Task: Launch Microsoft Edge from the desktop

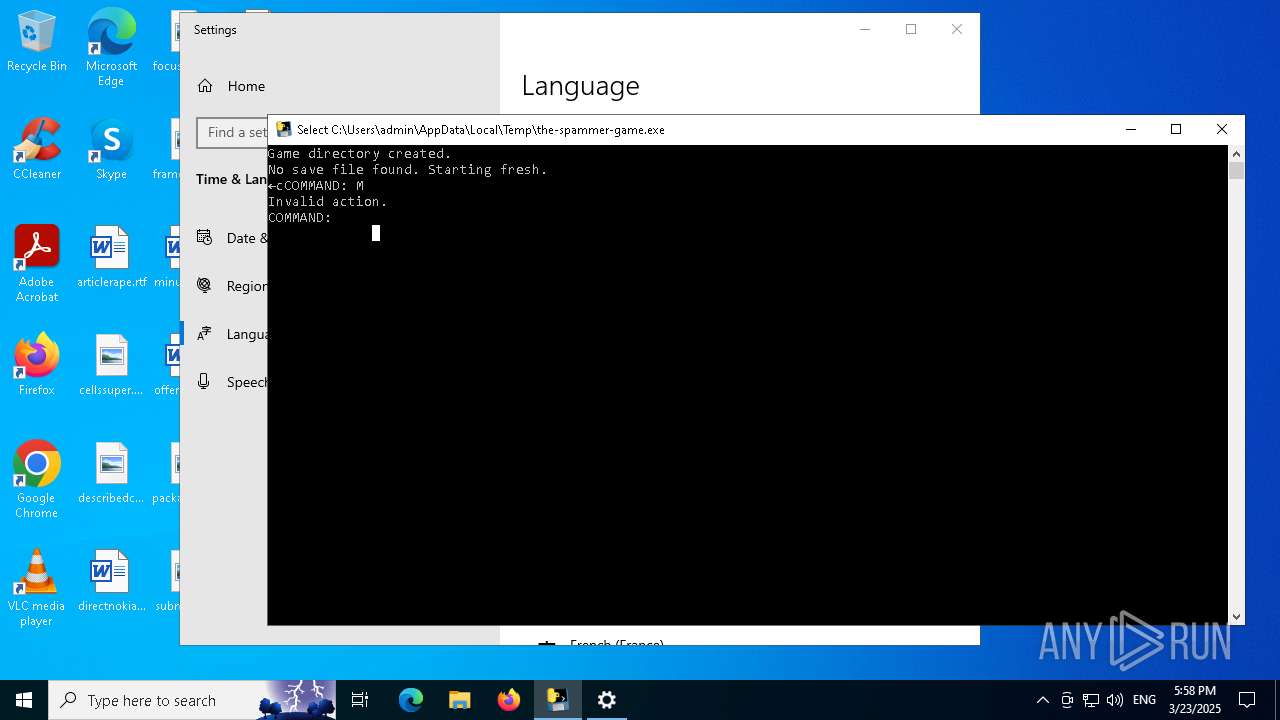Action: pyautogui.click(x=111, y=48)
